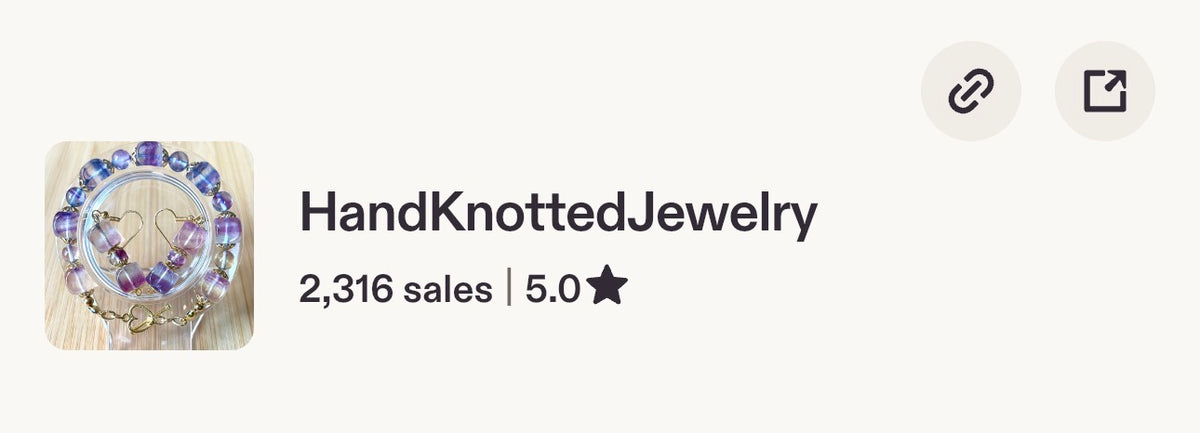
Task: Click the shop title heading
Action: coord(558,215)
